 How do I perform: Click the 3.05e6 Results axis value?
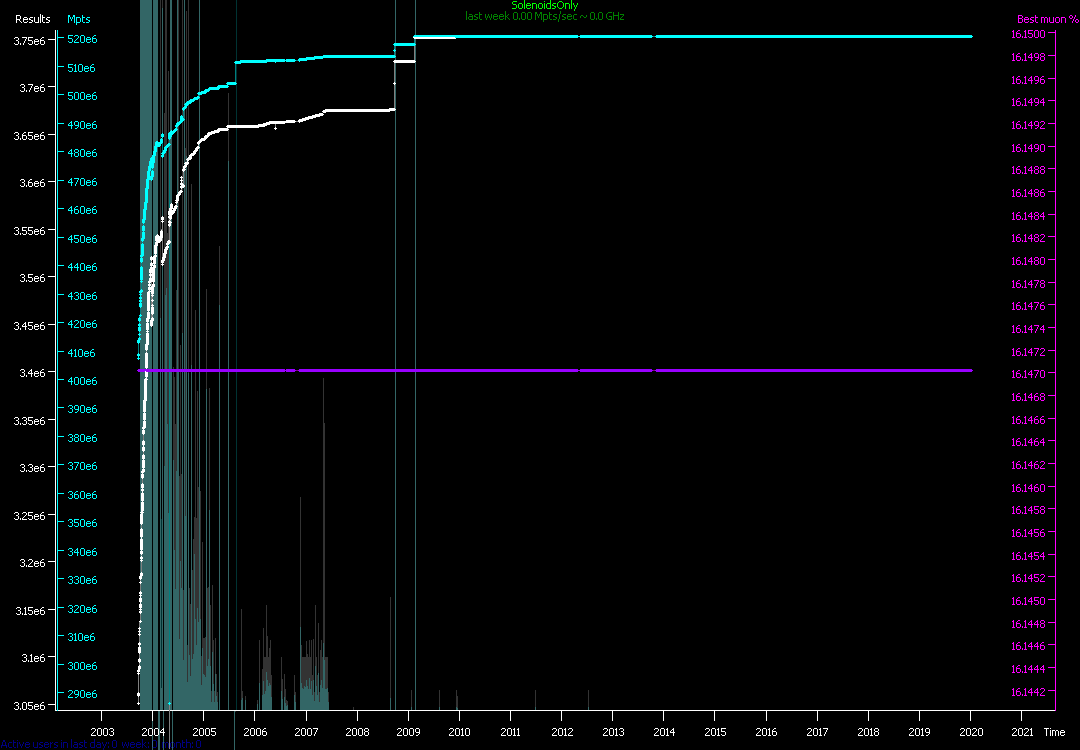(29, 705)
